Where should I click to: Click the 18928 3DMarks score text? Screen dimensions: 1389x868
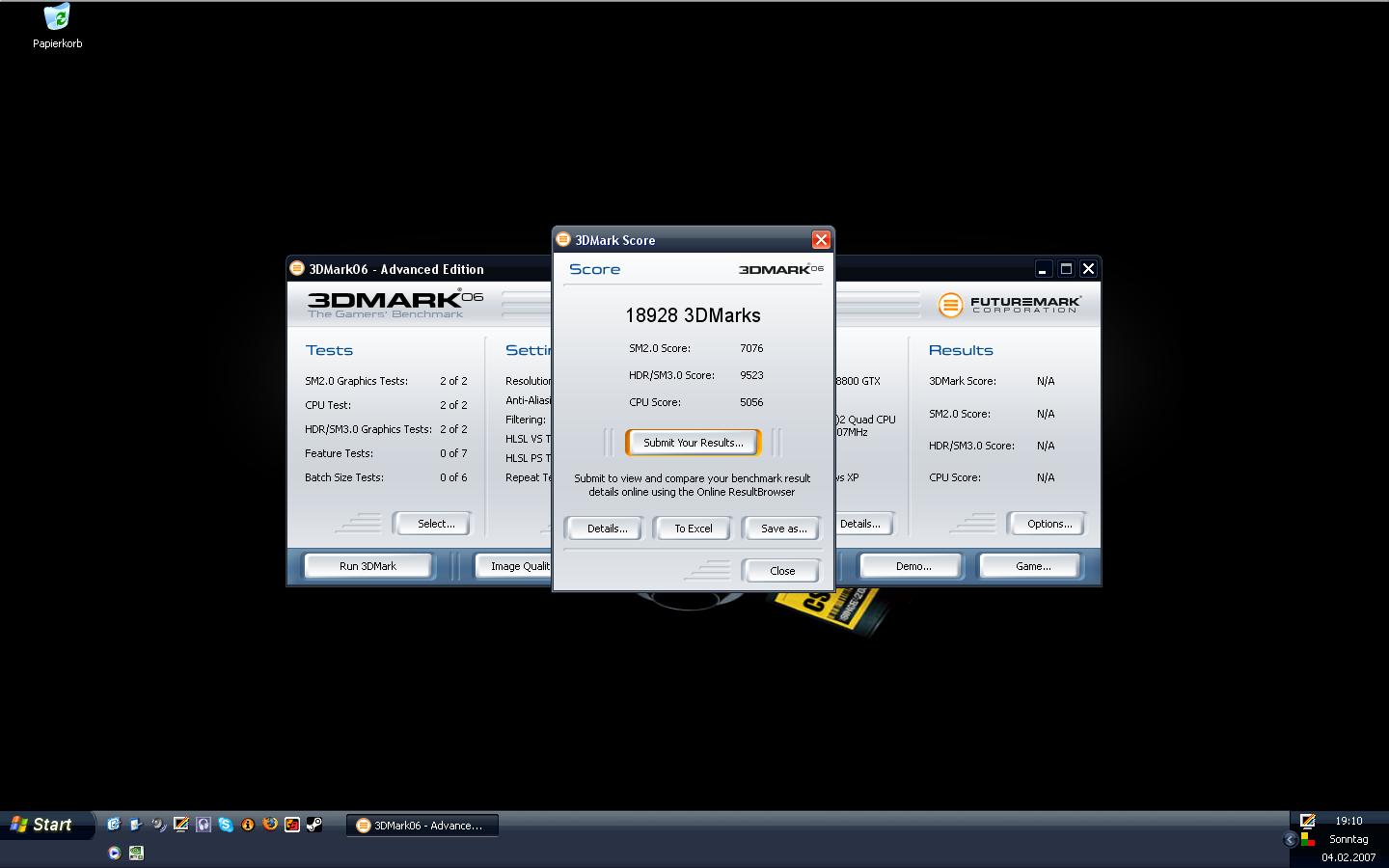(693, 315)
